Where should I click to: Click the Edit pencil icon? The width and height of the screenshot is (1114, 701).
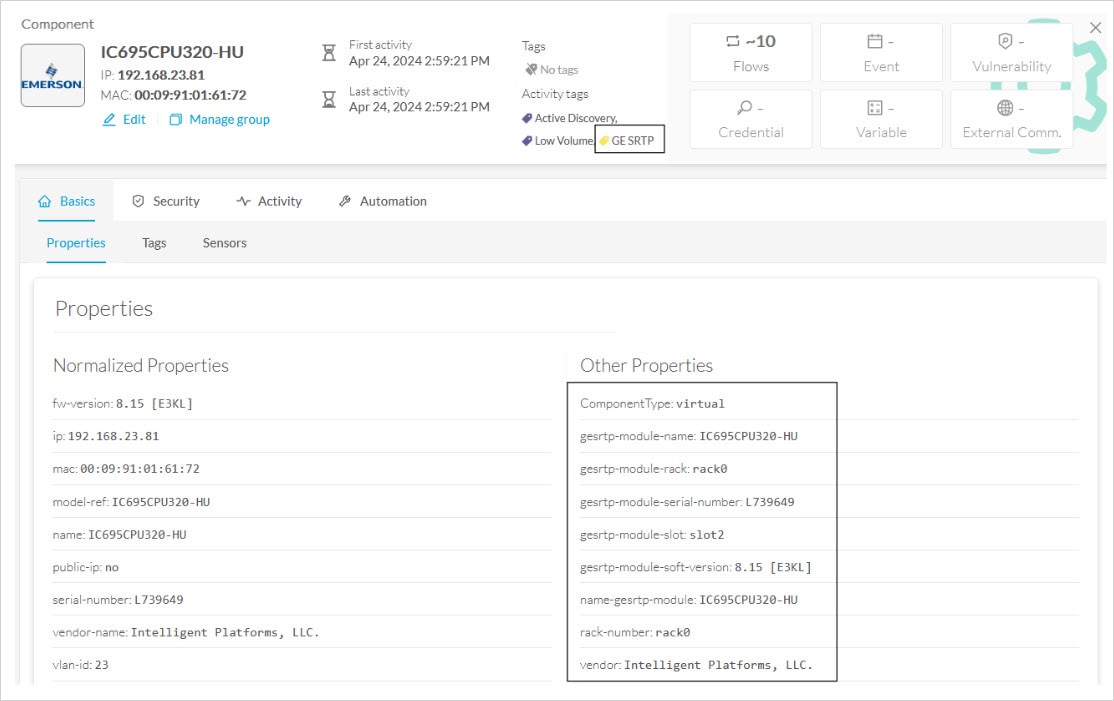tap(109, 119)
